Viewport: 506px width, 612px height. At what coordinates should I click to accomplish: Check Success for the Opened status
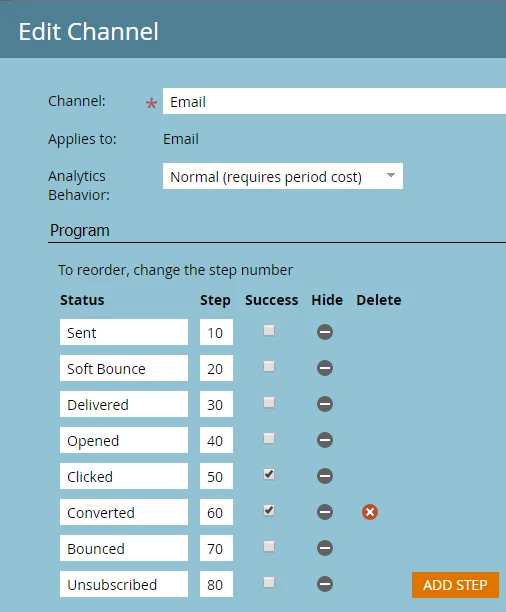click(269, 439)
